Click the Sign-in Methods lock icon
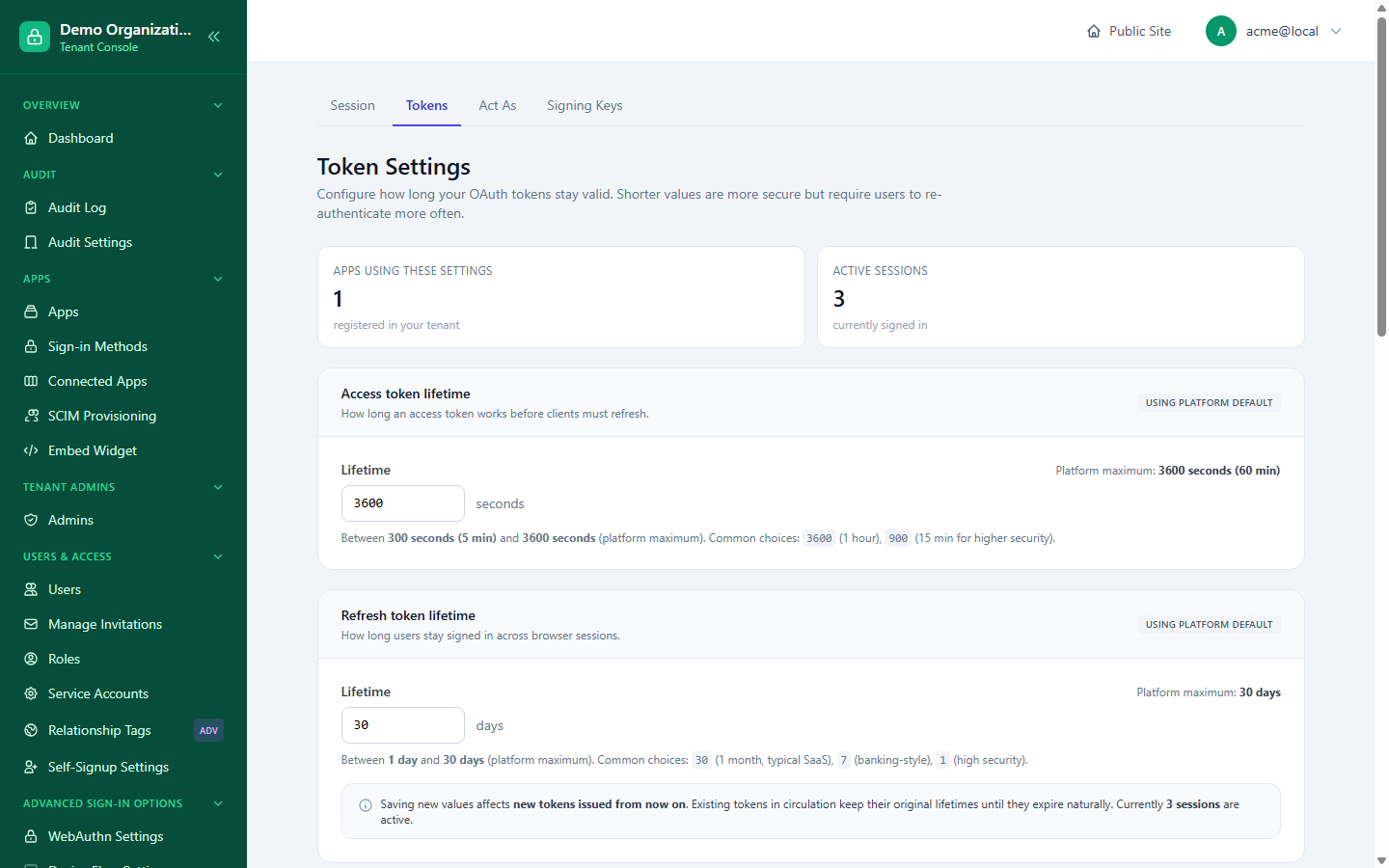The height and width of the screenshot is (868, 1389). (31, 346)
